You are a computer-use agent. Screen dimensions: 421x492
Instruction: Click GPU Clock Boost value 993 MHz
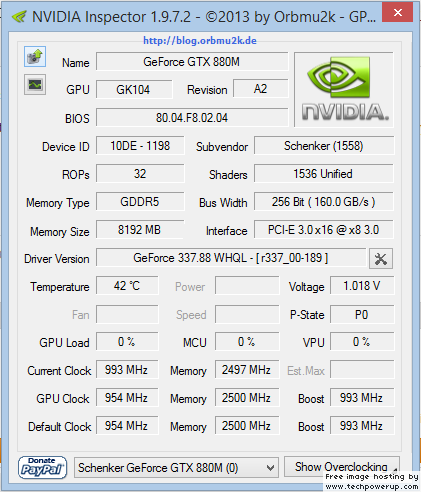pos(362,398)
